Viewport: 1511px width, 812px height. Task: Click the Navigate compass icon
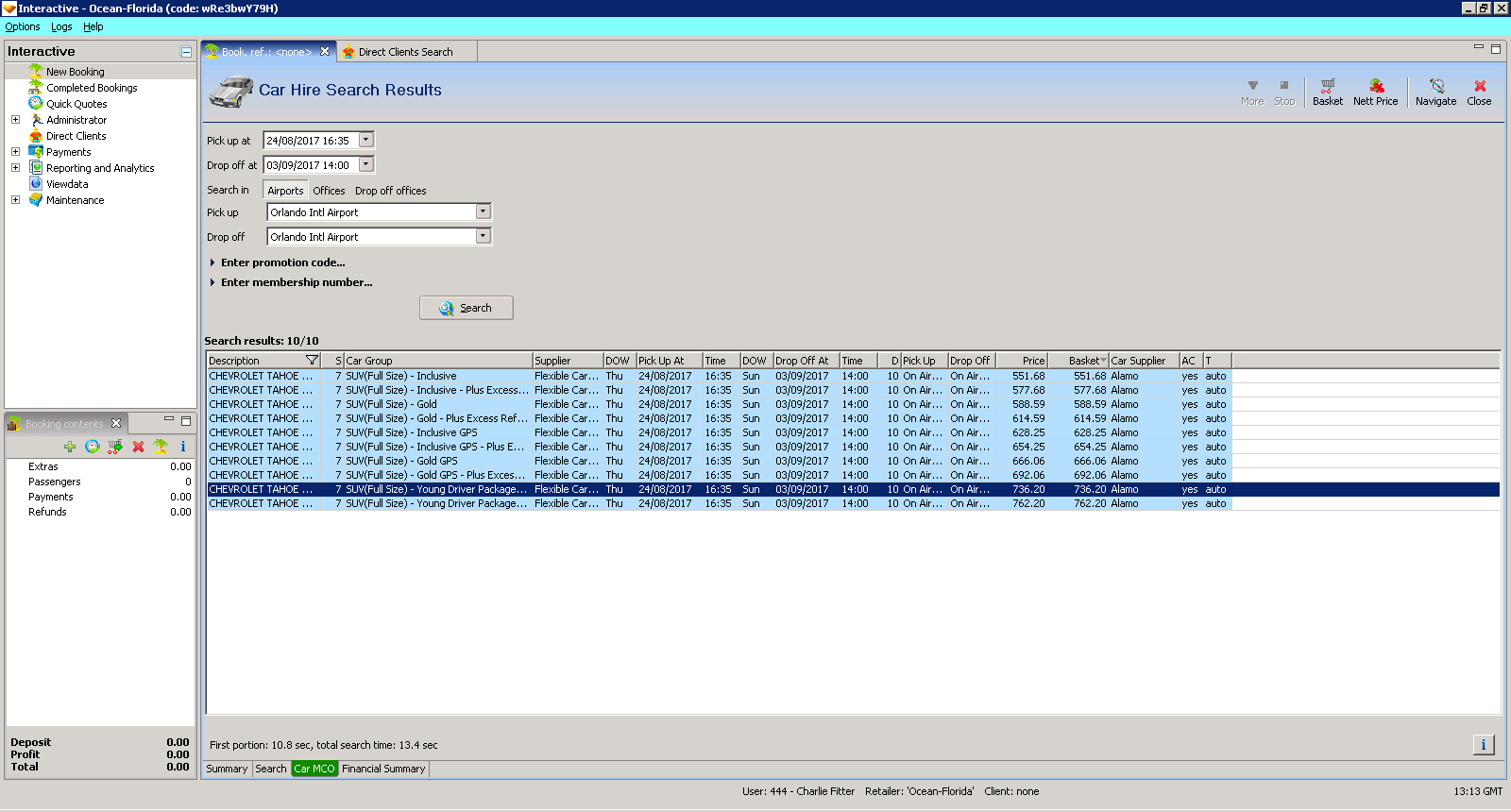[x=1436, y=86]
